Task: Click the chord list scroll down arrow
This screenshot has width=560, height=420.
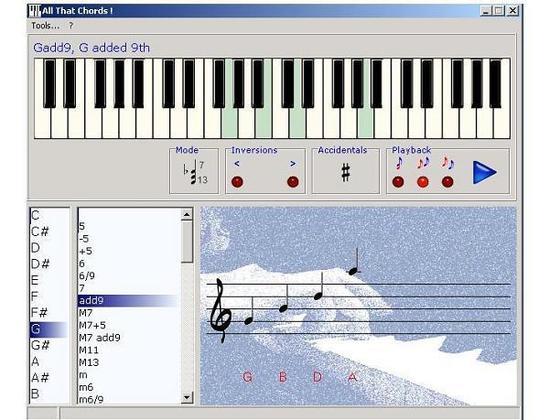Action: [187, 397]
